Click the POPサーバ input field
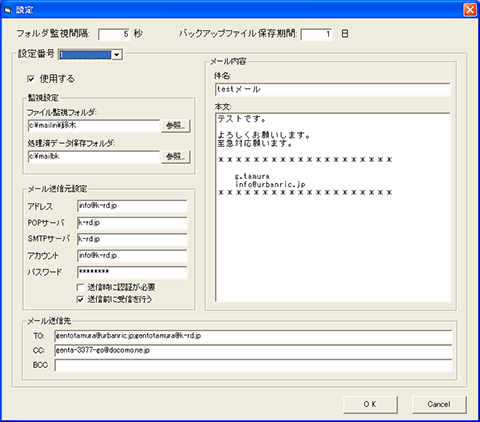The image size is (480, 422). pos(132,223)
